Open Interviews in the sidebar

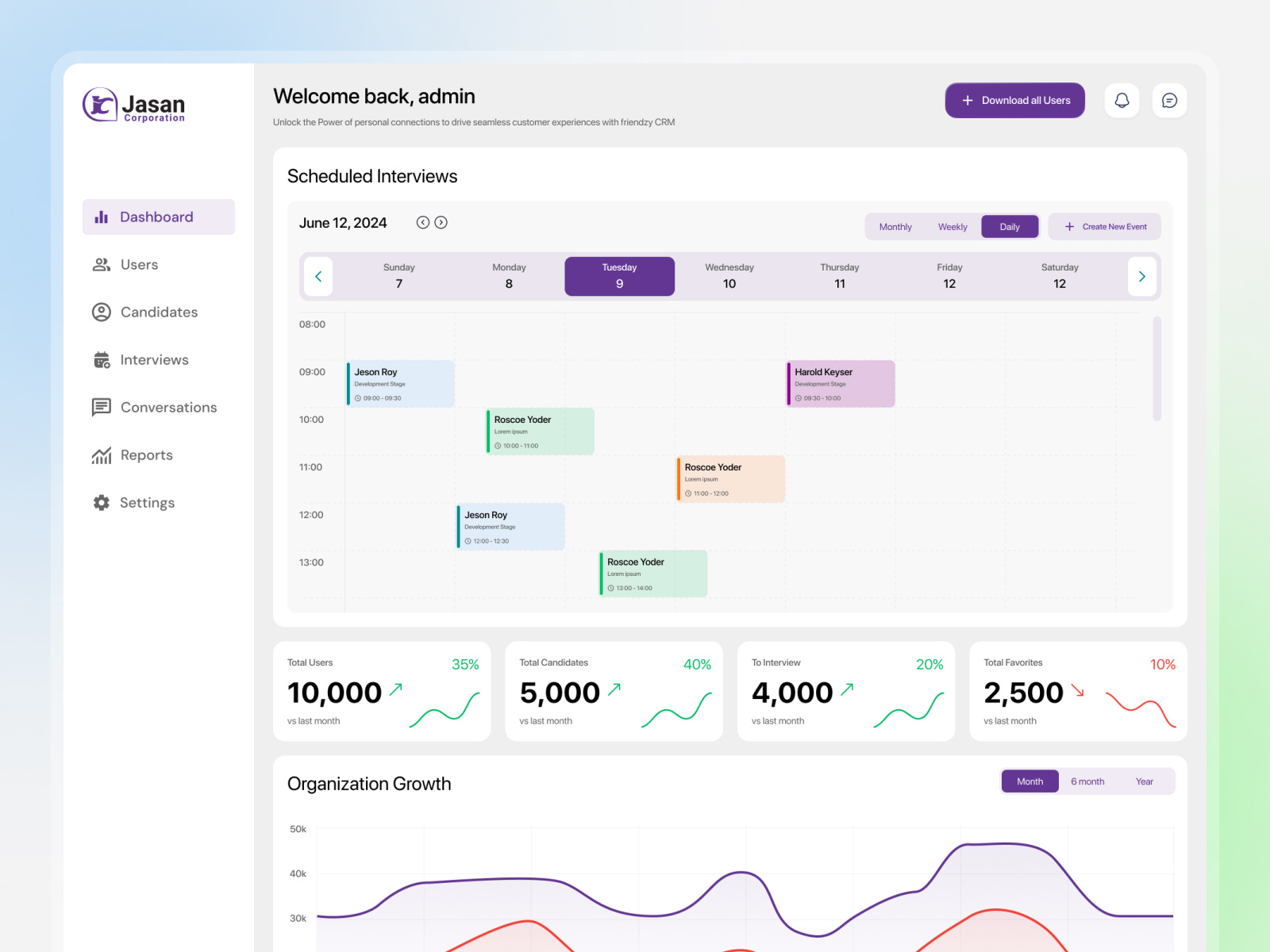click(x=159, y=360)
